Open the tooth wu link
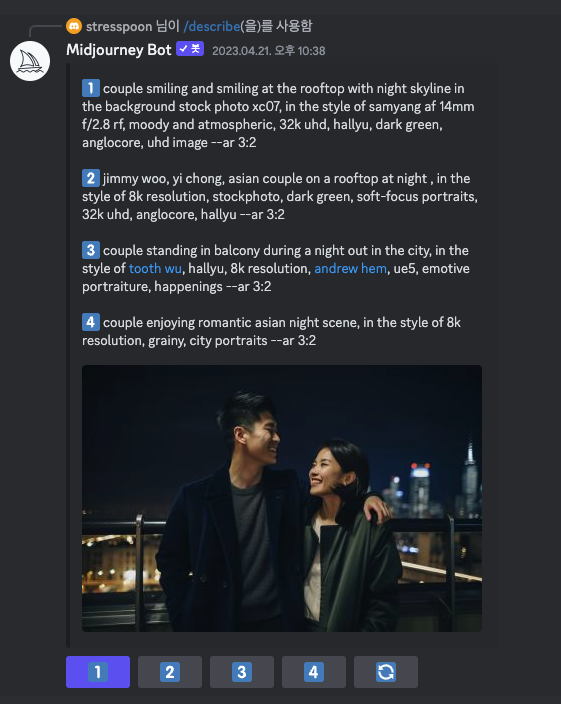The height and width of the screenshot is (704, 561). click(155, 268)
